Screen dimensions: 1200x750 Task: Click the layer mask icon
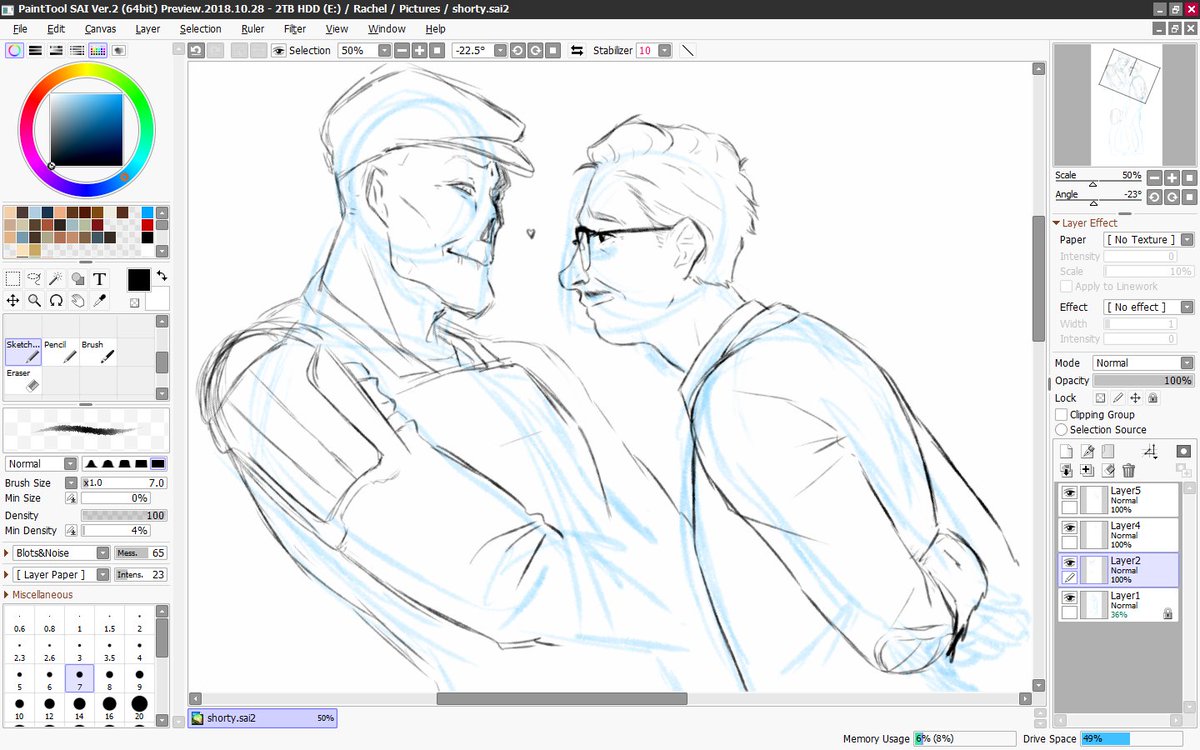1184,452
